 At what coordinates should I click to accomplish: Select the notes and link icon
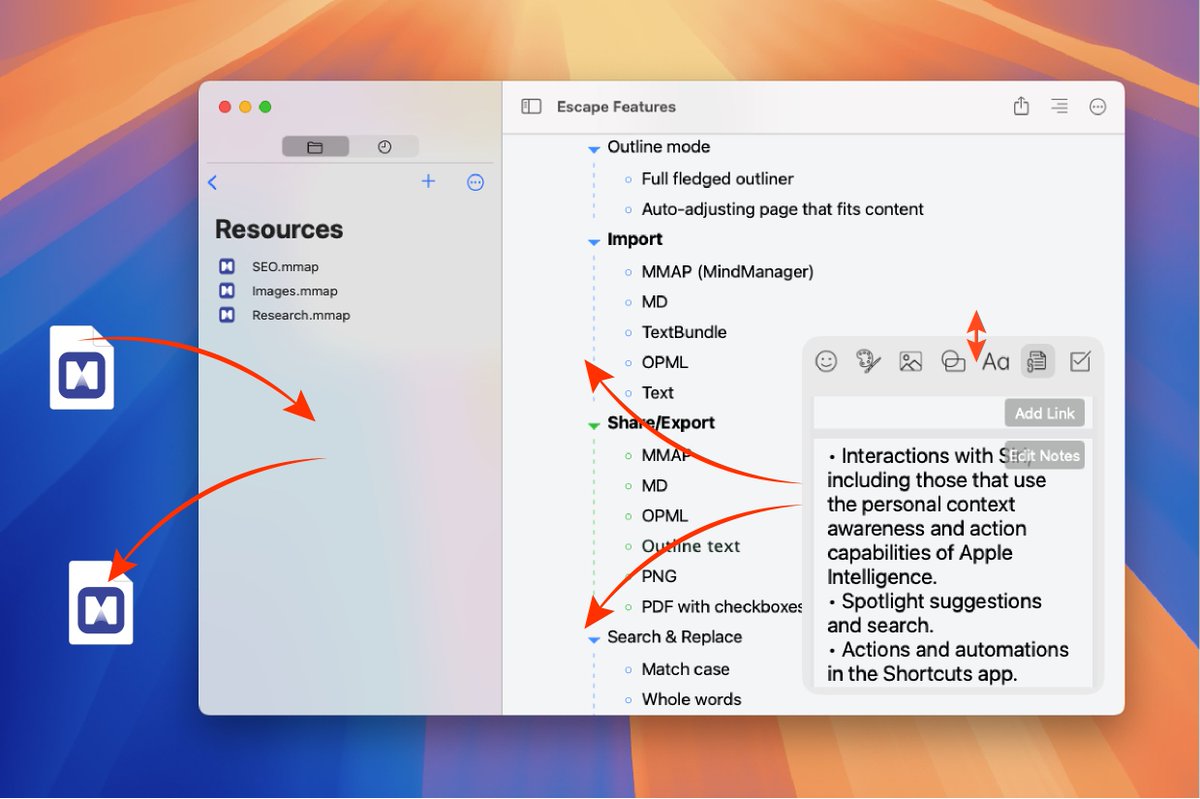[x=1037, y=362]
